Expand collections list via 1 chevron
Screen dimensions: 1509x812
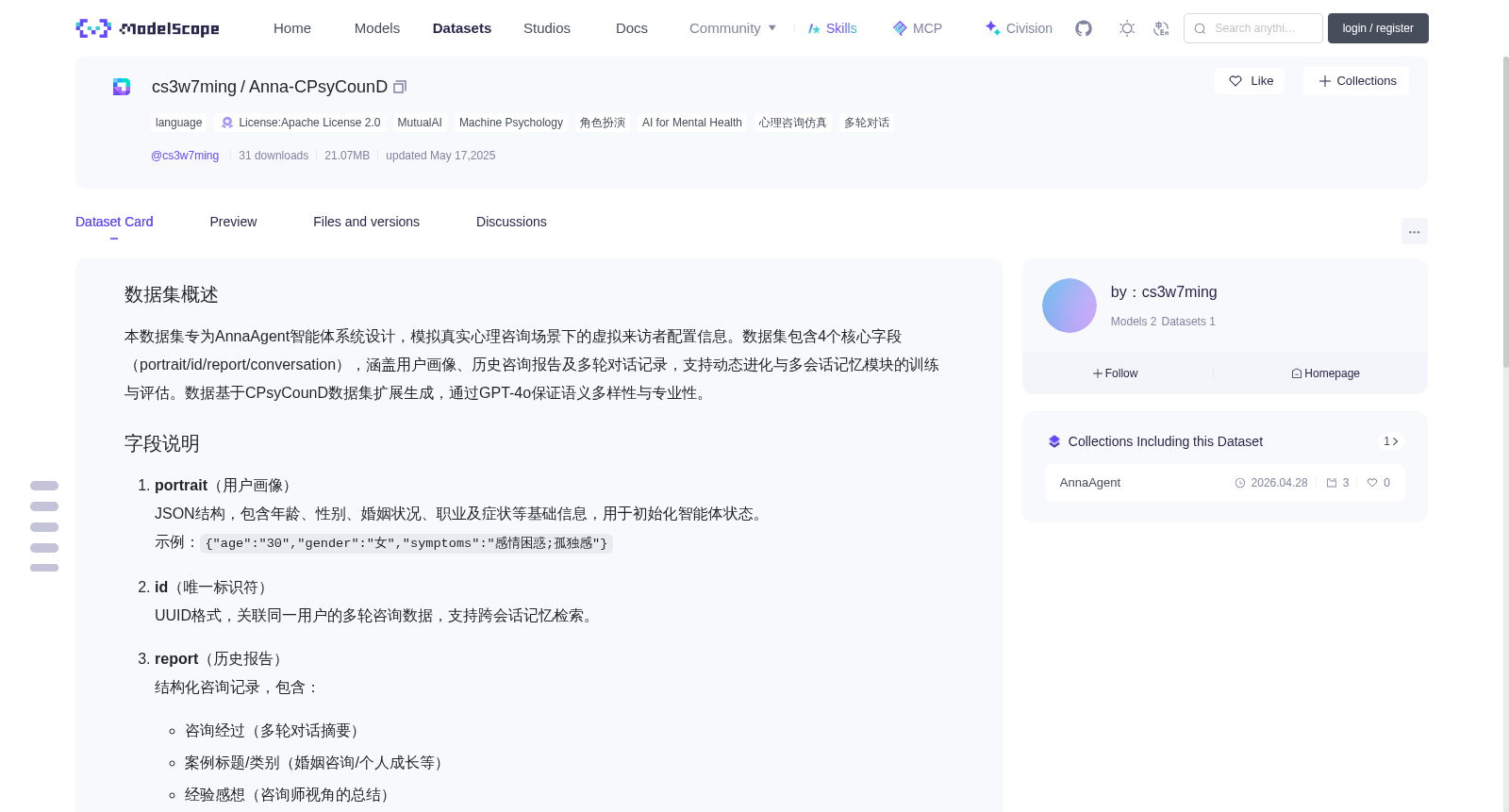pyautogui.click(x=1391, y=441)
